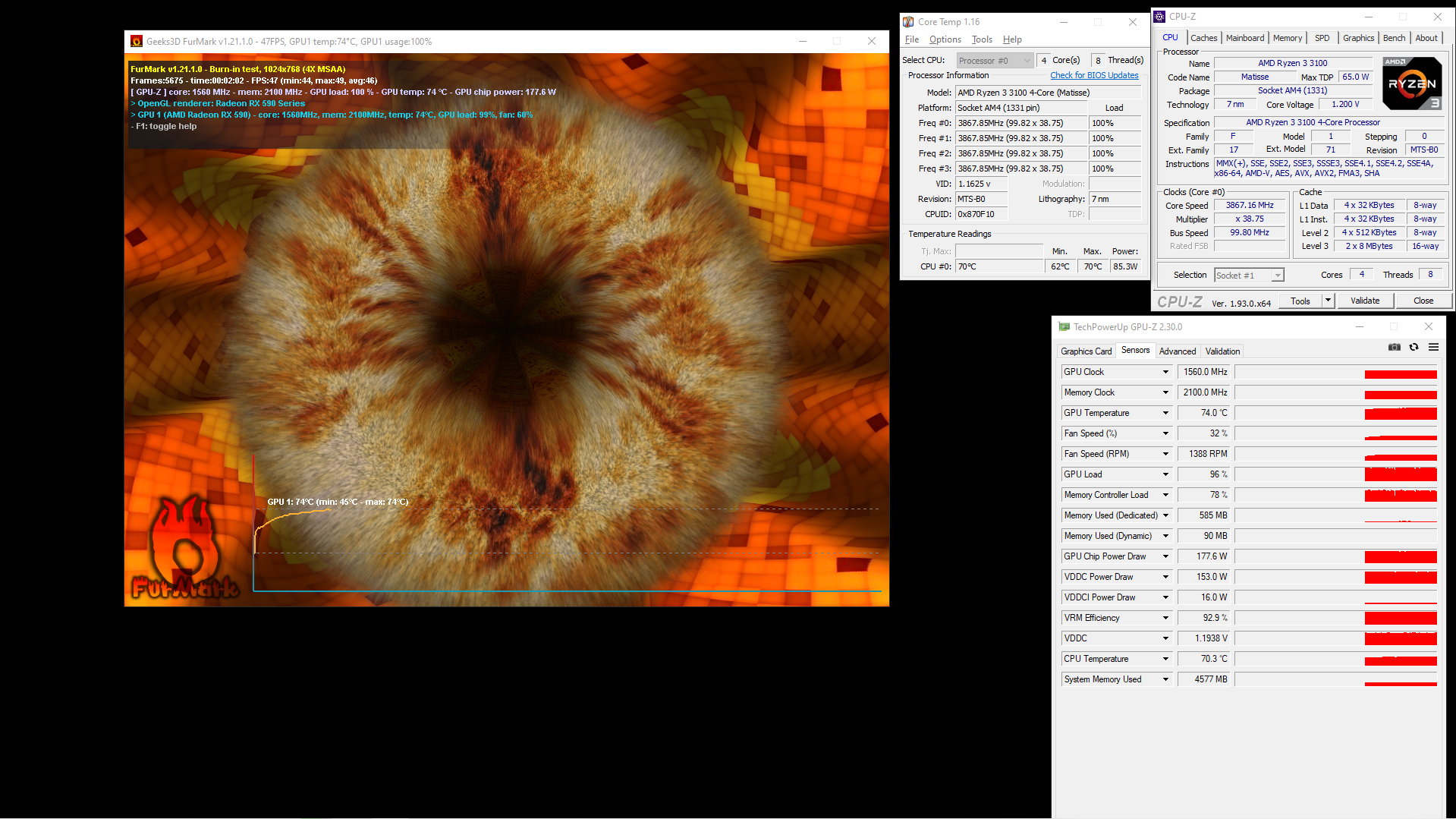Click the FurMark GPU temperature graph
The width and height of the screenshot is (1456, 819).
tap(567, 524)
